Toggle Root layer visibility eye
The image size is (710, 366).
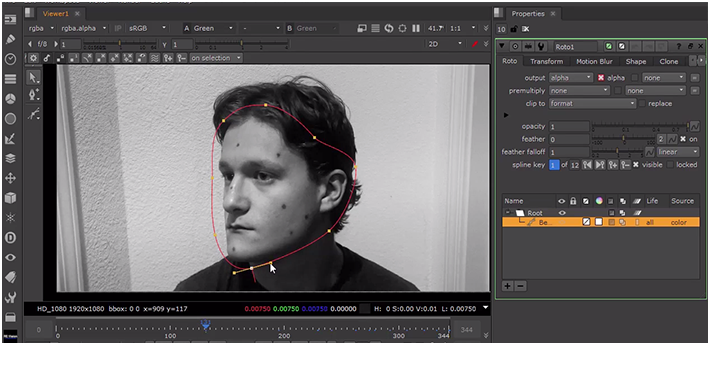point(562,213)
